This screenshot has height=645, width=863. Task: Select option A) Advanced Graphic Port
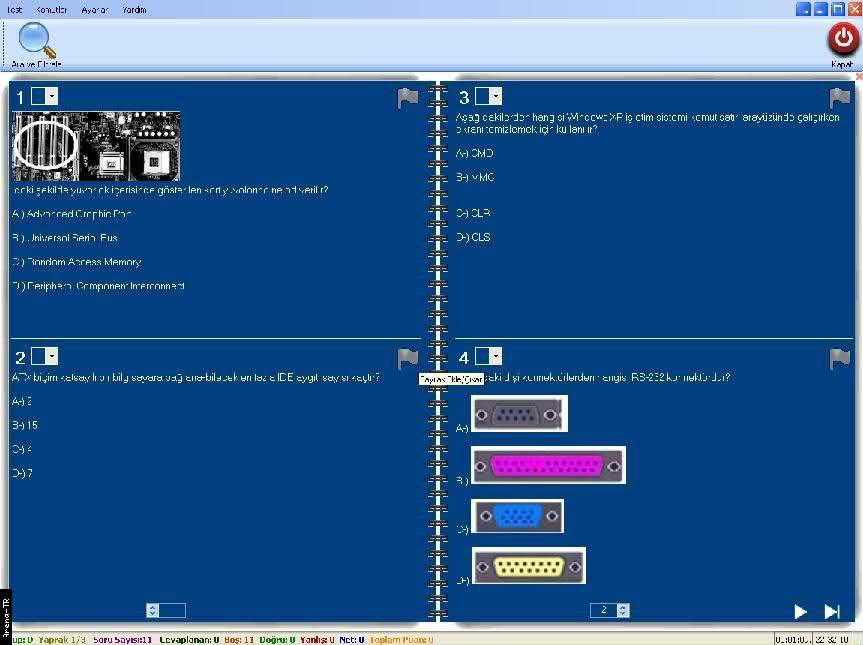[72, 214]
